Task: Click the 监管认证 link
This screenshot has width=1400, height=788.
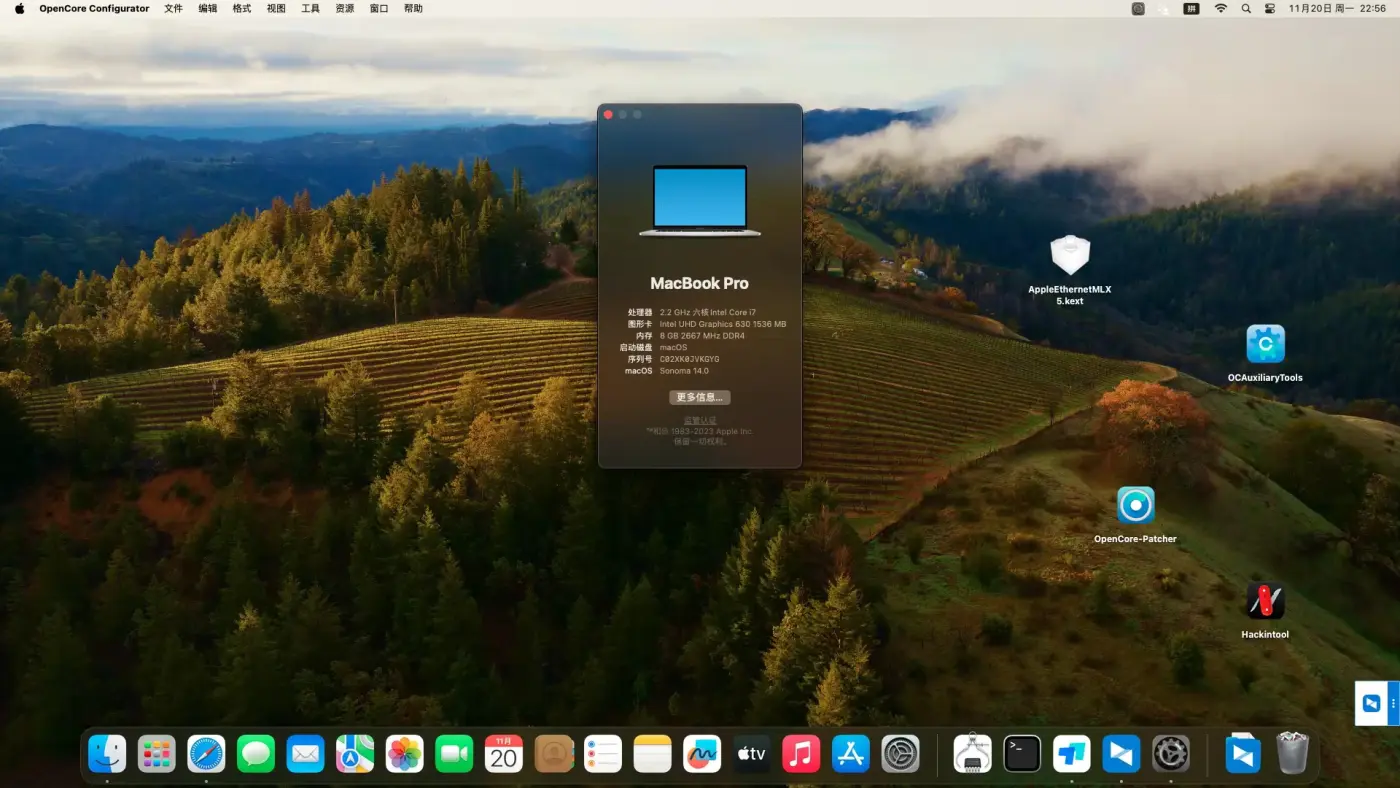Action: (x=700, y=420)
